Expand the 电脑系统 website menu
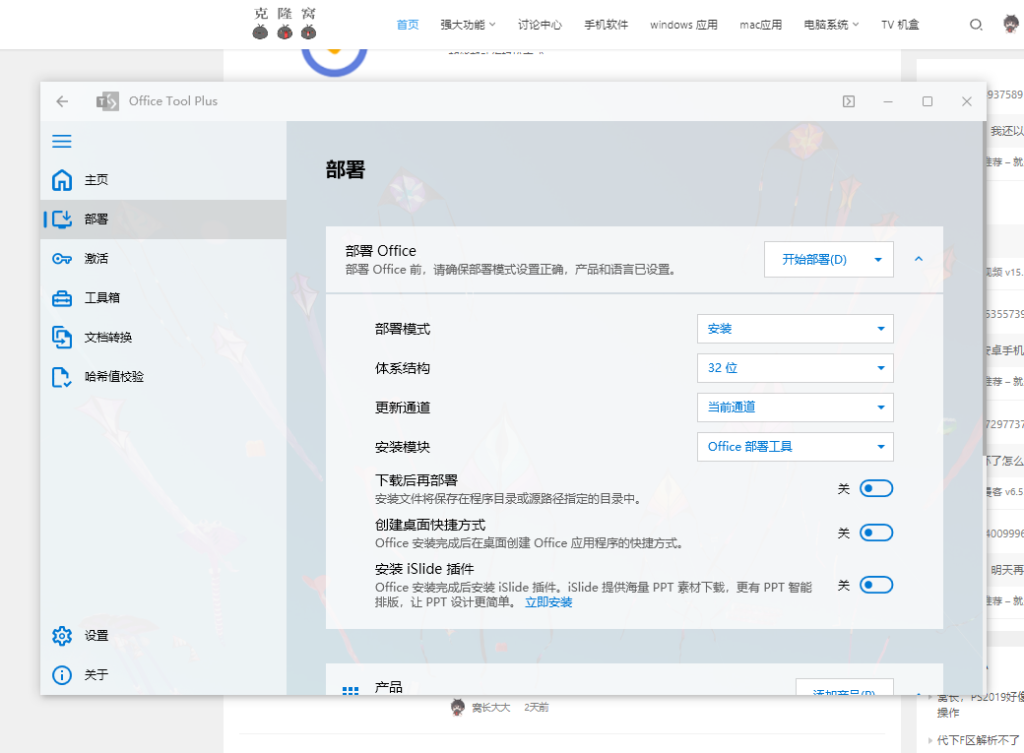Screen dimensions: 1024x753 coord(831,25)
